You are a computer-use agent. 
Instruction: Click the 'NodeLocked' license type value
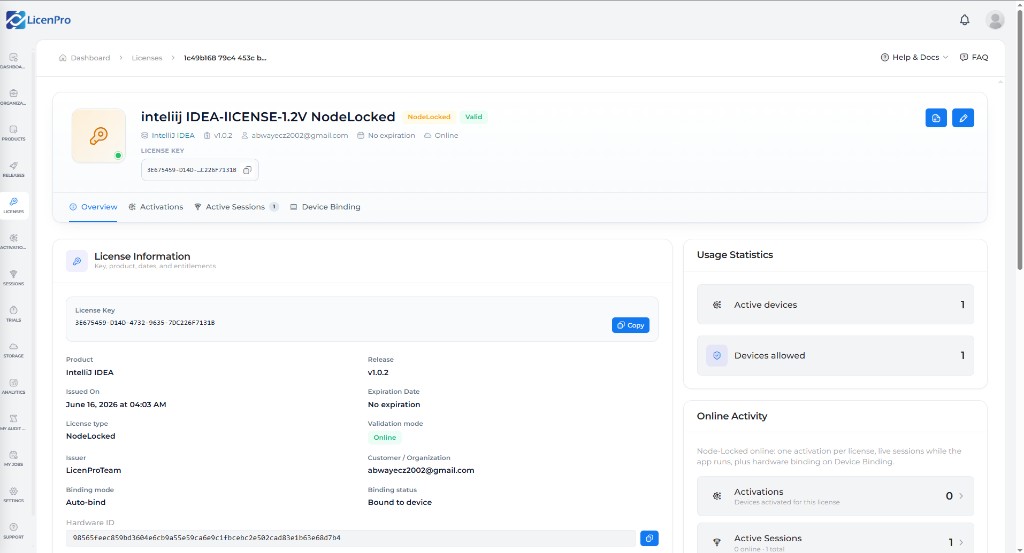90,436
